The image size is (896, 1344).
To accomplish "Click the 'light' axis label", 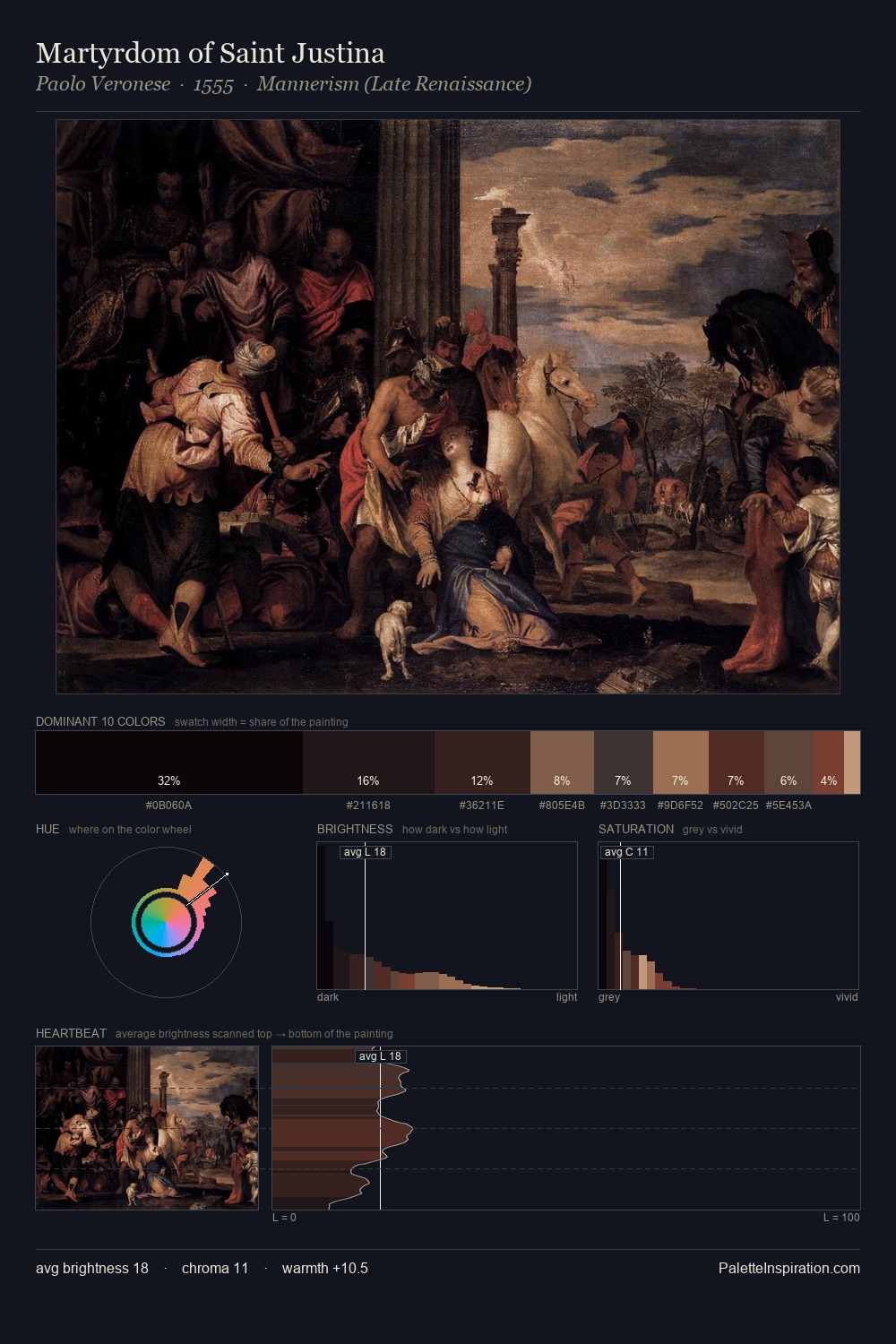I will click(x=566, y=997).
